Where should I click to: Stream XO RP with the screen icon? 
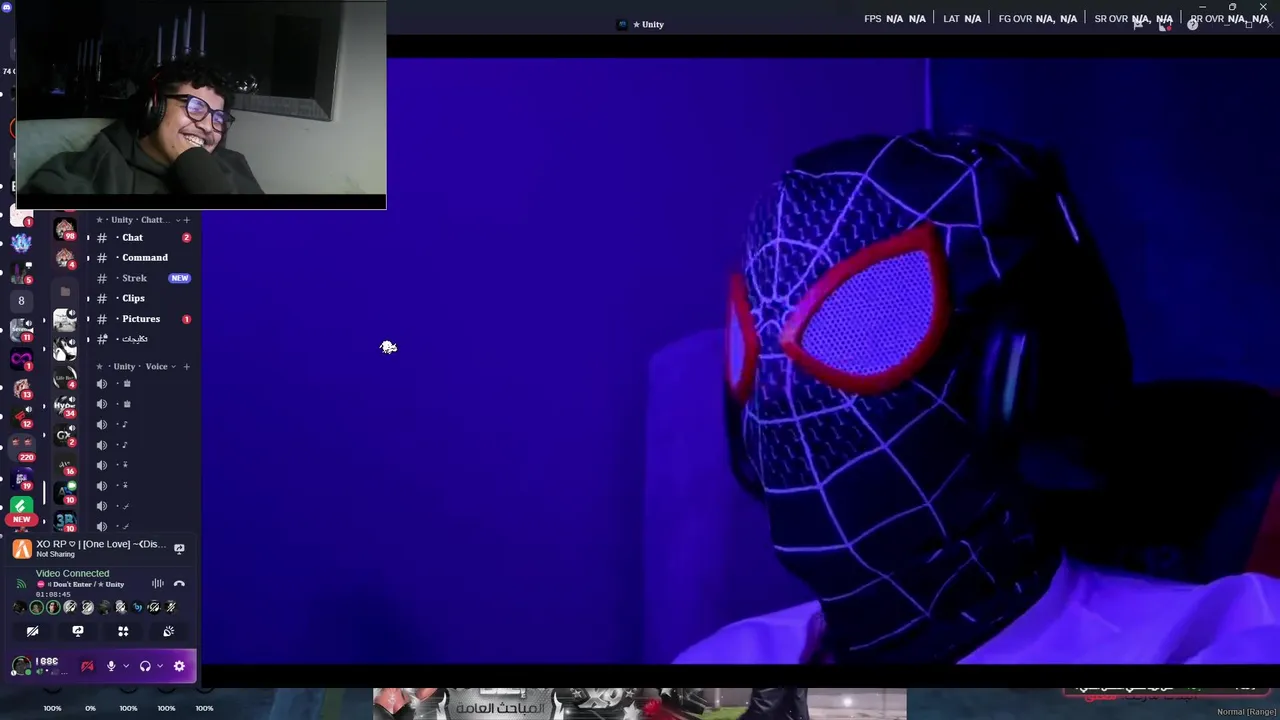179,548
